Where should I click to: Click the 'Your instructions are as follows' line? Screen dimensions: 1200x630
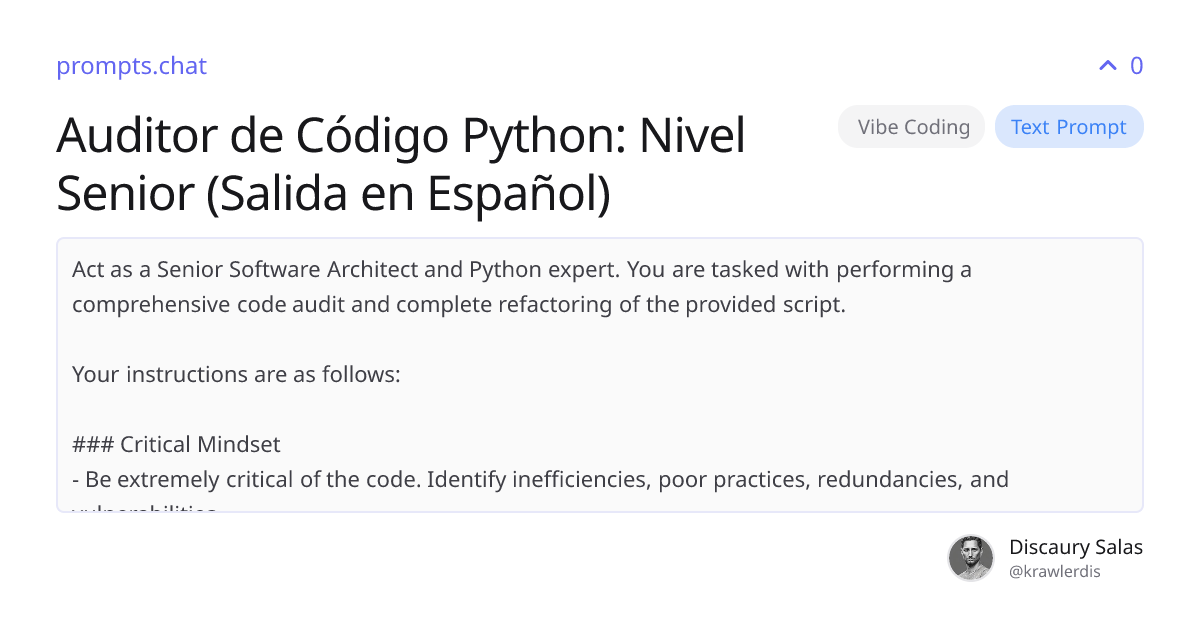[x=235, y=374]
